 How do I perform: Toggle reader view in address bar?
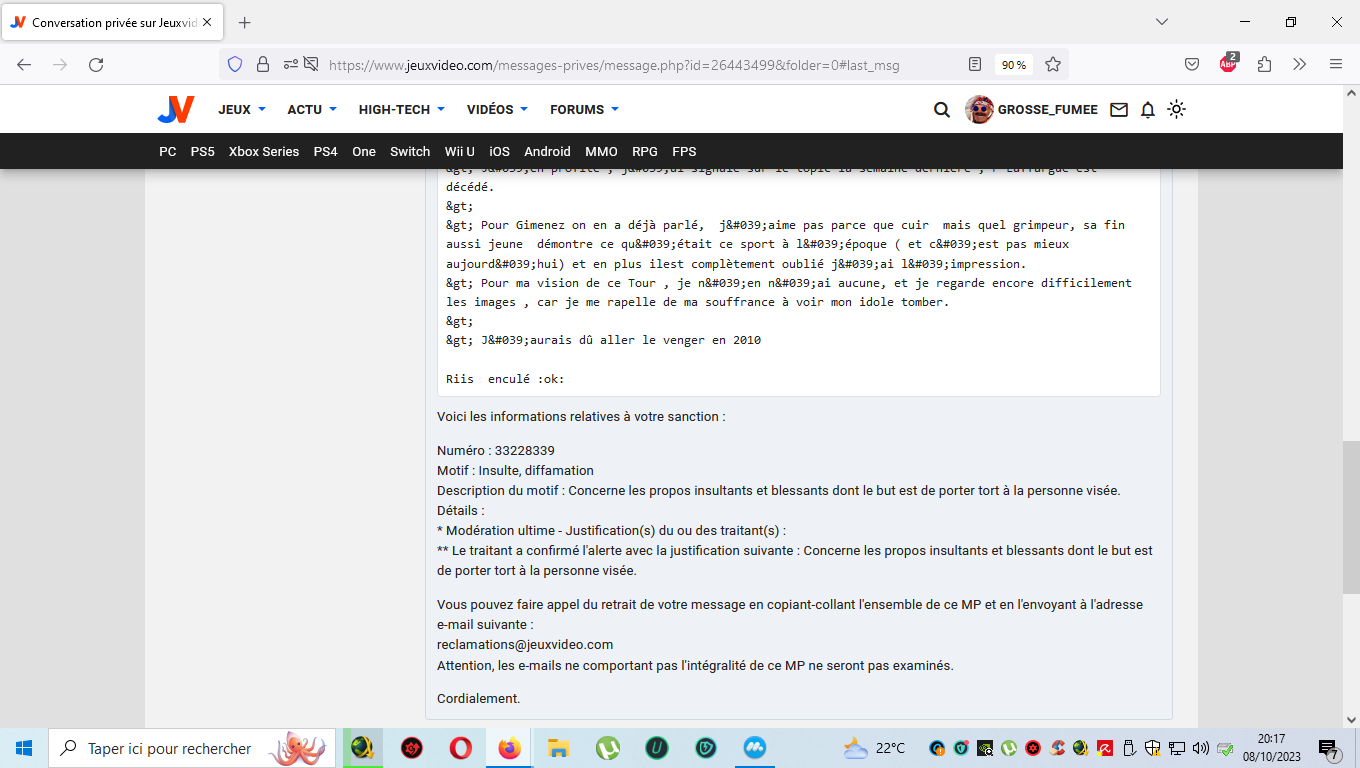pos(975,65)
